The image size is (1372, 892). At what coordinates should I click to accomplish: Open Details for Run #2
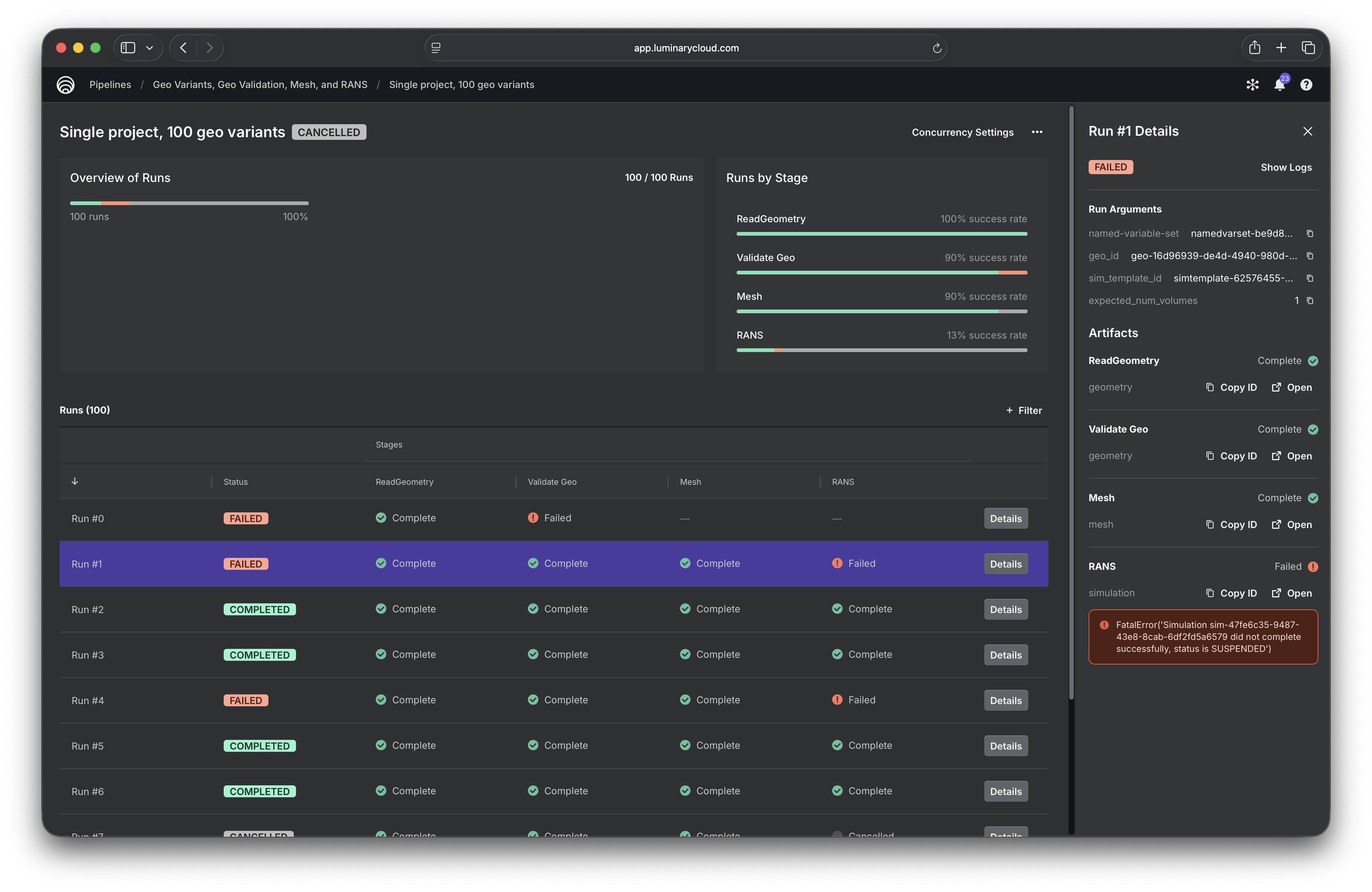[1006, 609]
